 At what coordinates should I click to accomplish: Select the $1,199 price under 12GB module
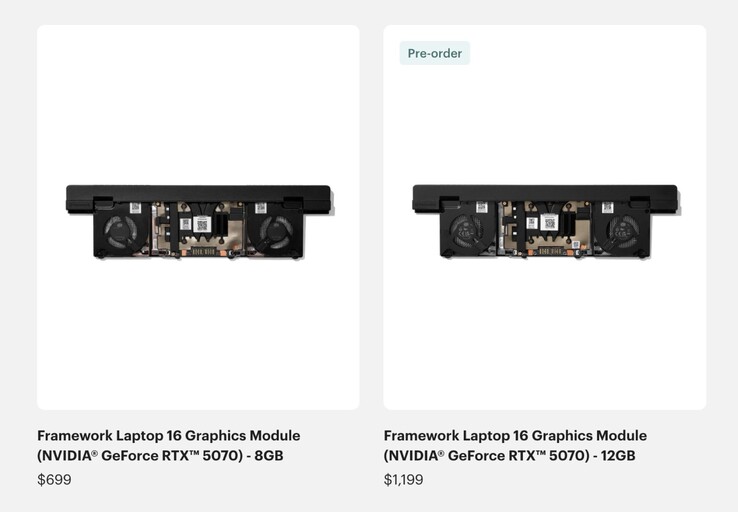(x=403, y=480)
